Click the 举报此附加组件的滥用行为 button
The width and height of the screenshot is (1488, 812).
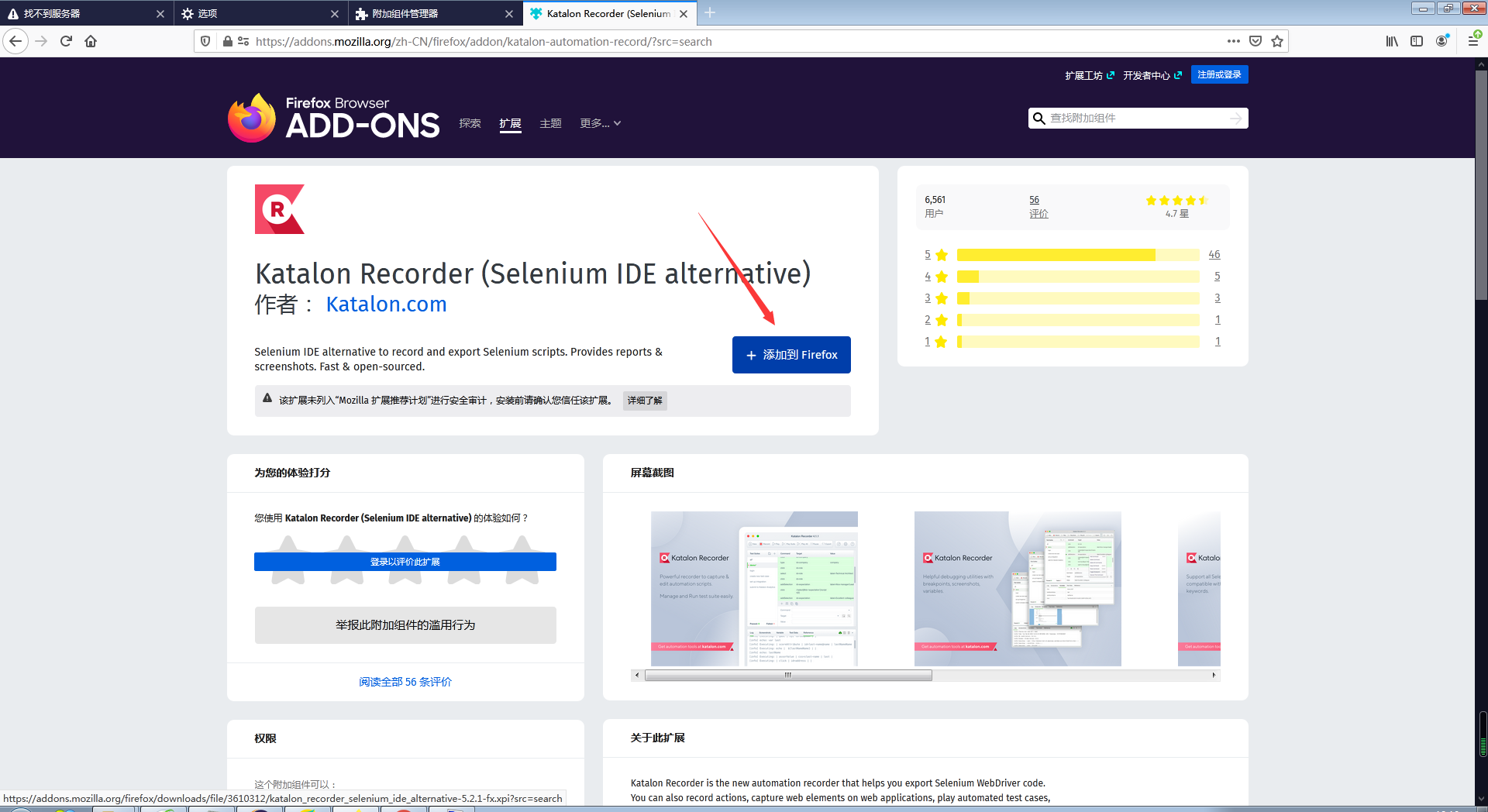[x=405, y=625]
